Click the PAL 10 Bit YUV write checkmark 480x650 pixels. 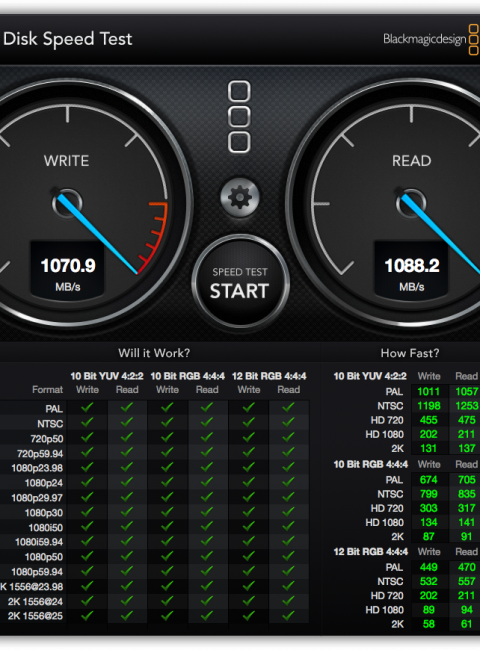87,408
